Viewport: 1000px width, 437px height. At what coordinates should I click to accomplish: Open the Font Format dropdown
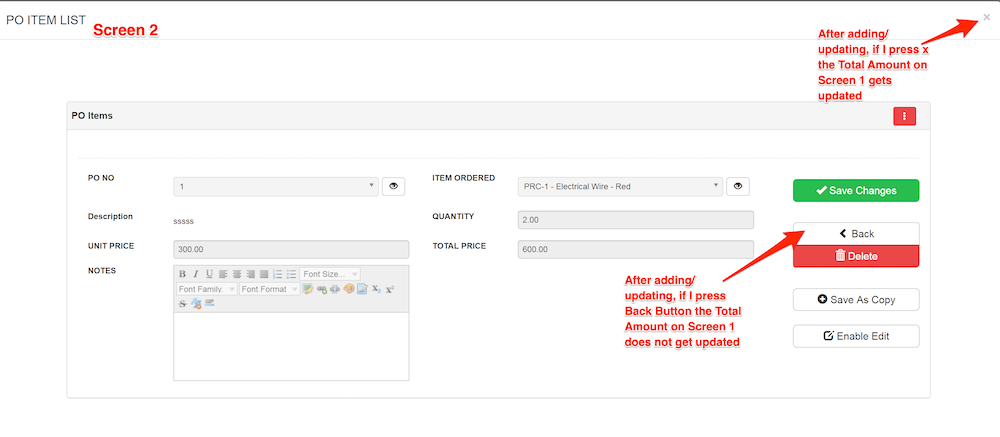point(270,289)
